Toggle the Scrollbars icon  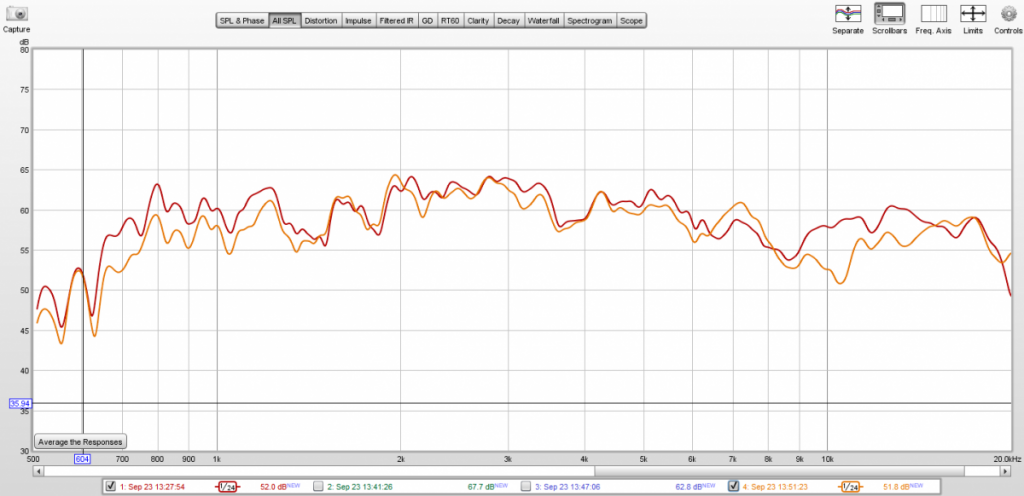[889, 13]
